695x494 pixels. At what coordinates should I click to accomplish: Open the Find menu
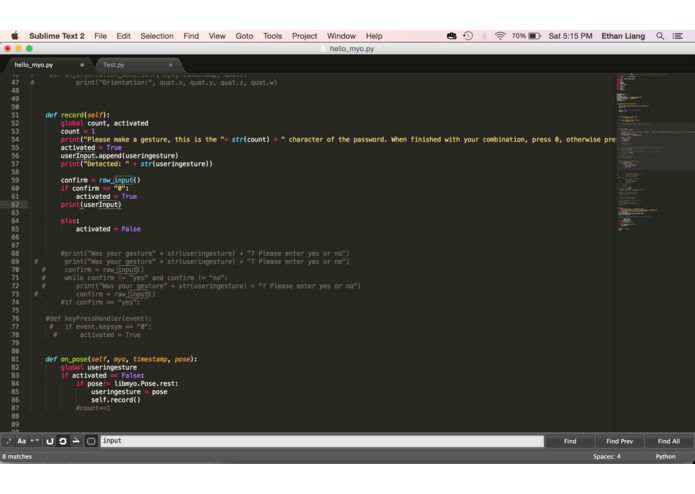tap(191, 36)
